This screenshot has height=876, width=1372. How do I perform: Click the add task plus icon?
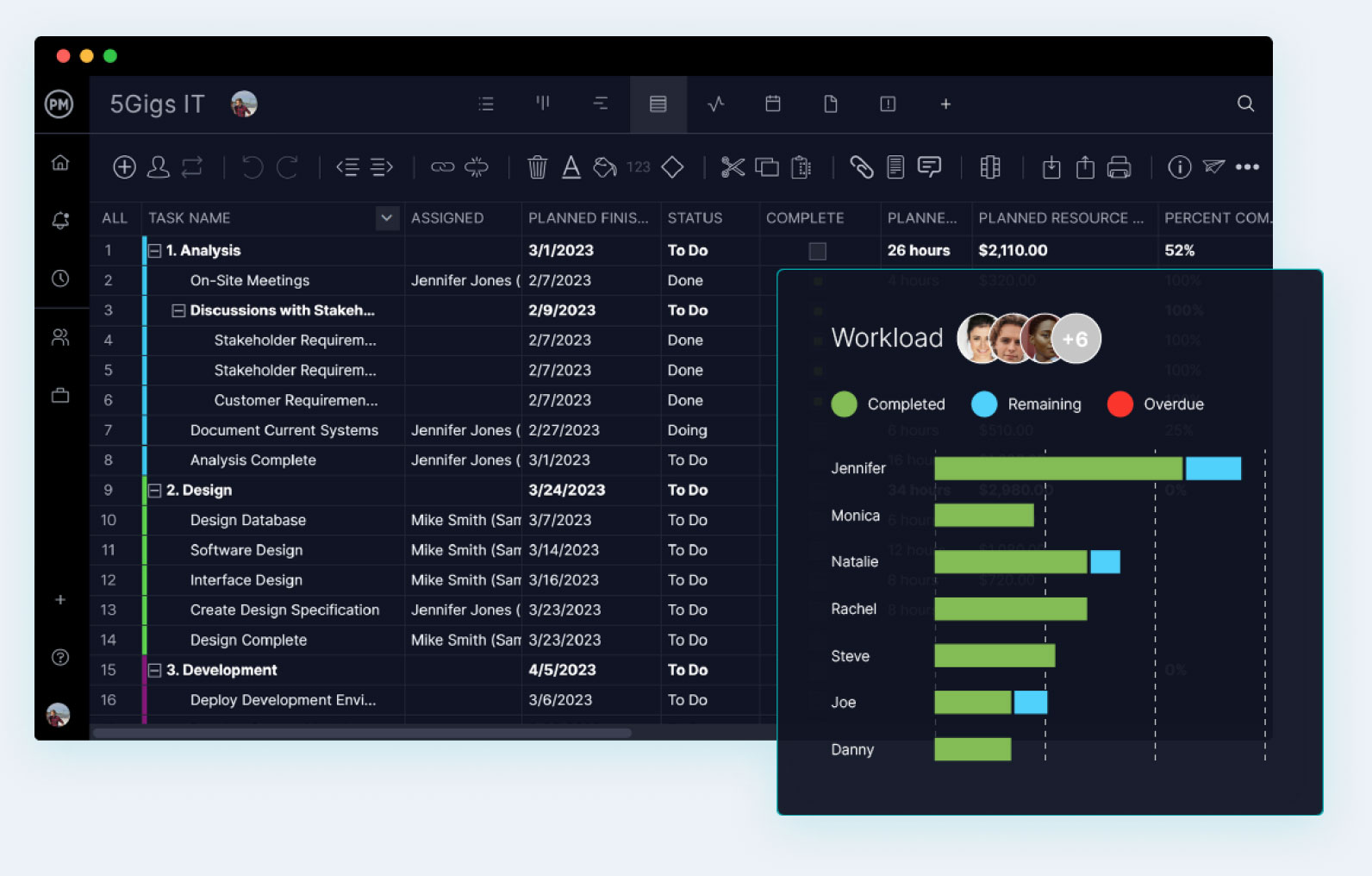point(124,167)
